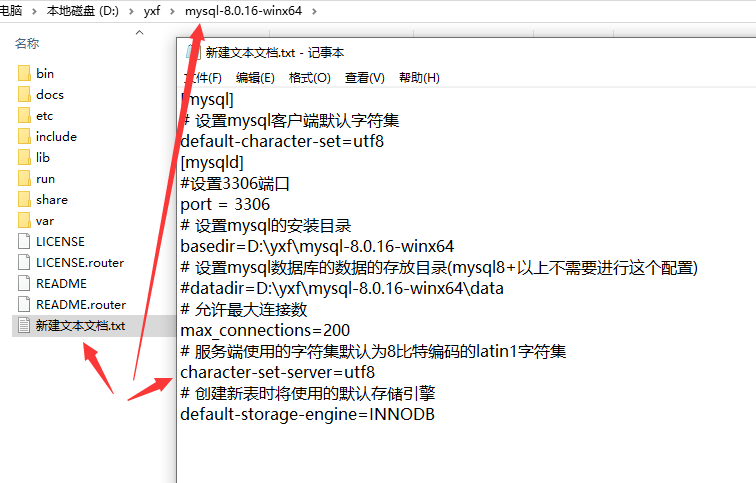Click the sort arrow above 名称 column
The width and height of the screenshot is (756, 483).
coord(140,32)
